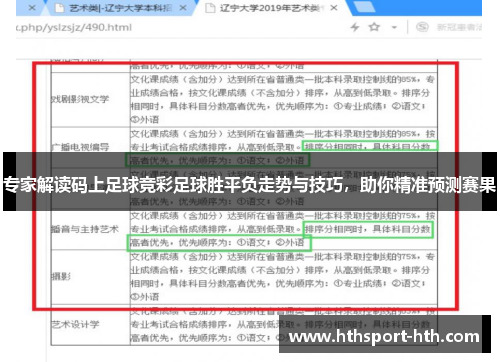Click the page icon on the 艺术类 tab
Screen dimensions: 500x362
pyautogui.click(x=59, y=8)
